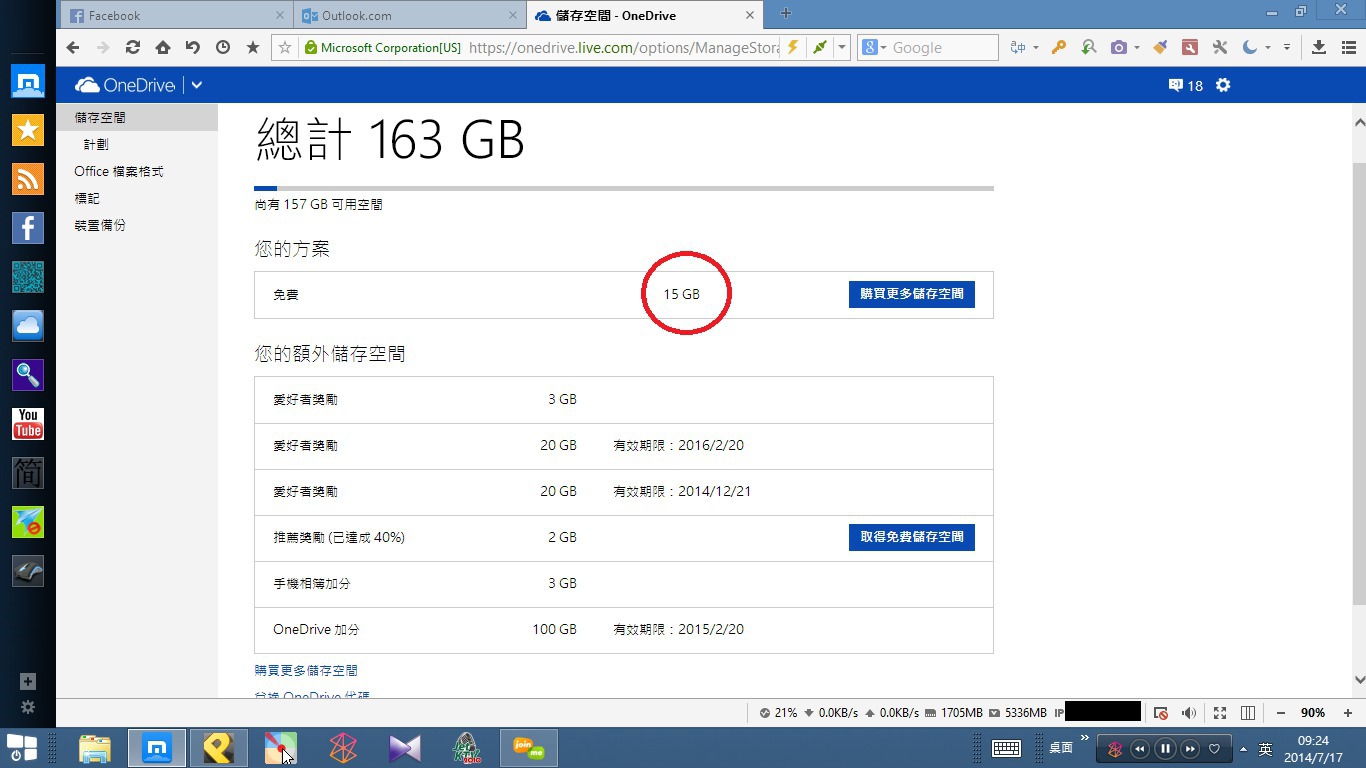Mute the page sound speaker icon
This screenshot has width=1366, height=768.
tap(1189, 713)
